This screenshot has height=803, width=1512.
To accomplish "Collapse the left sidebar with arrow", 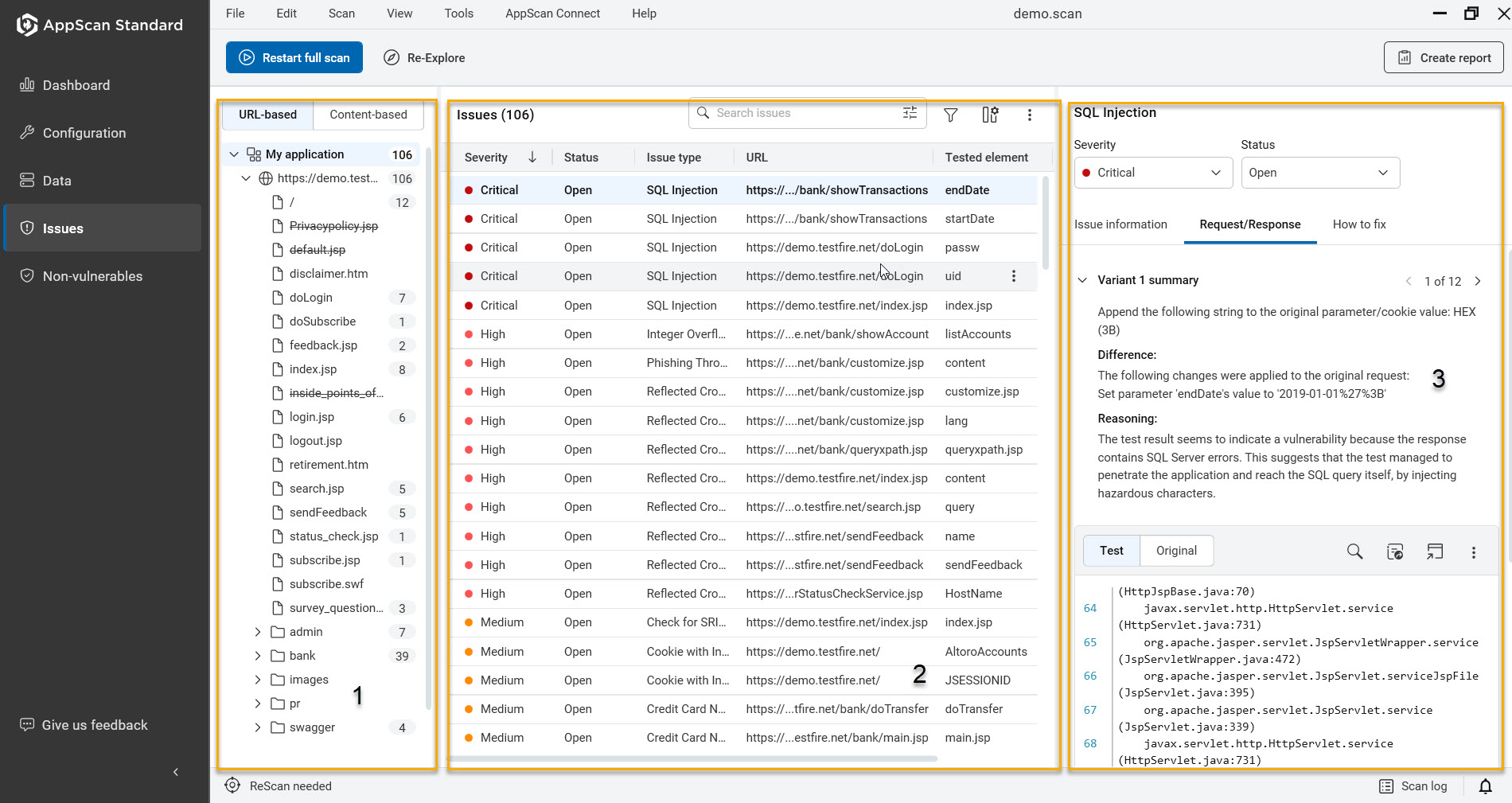I will (x=176, y=772).
